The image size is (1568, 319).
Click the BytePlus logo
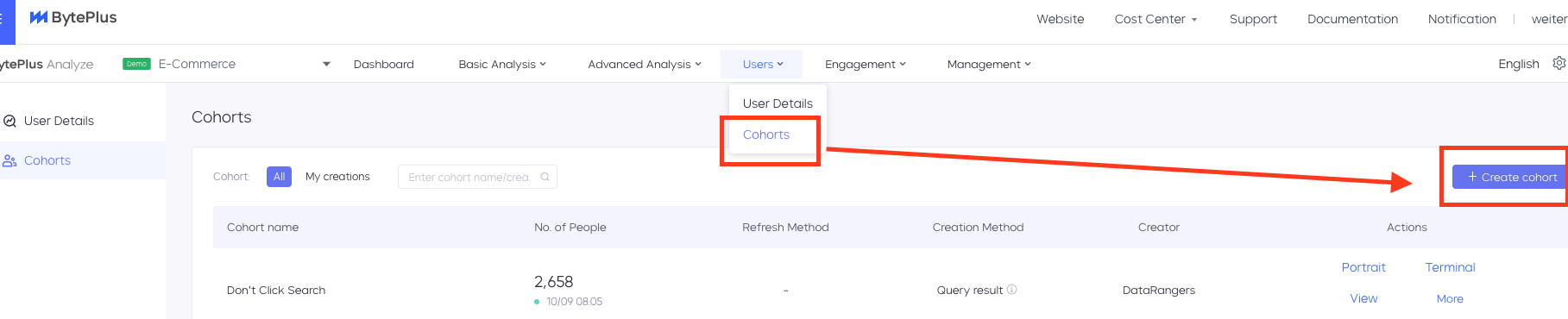pos(73,18)
